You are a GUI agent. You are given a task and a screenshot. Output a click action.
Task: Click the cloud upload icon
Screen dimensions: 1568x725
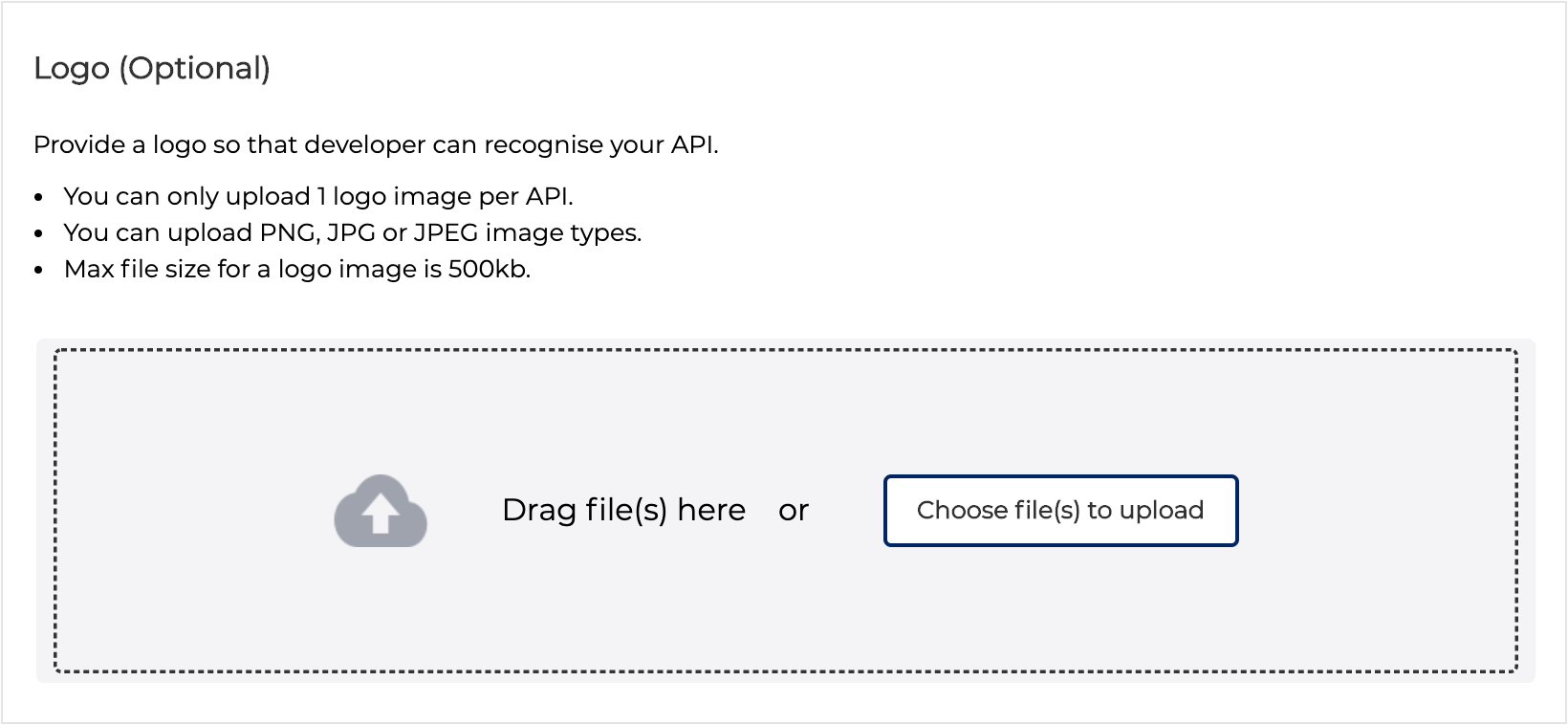[x=381, y=511]
